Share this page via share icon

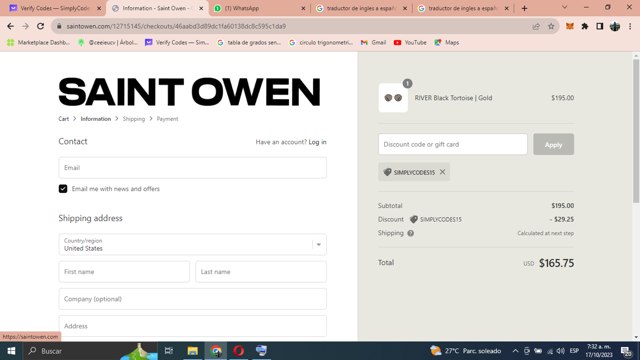click(x=536, y=26)
